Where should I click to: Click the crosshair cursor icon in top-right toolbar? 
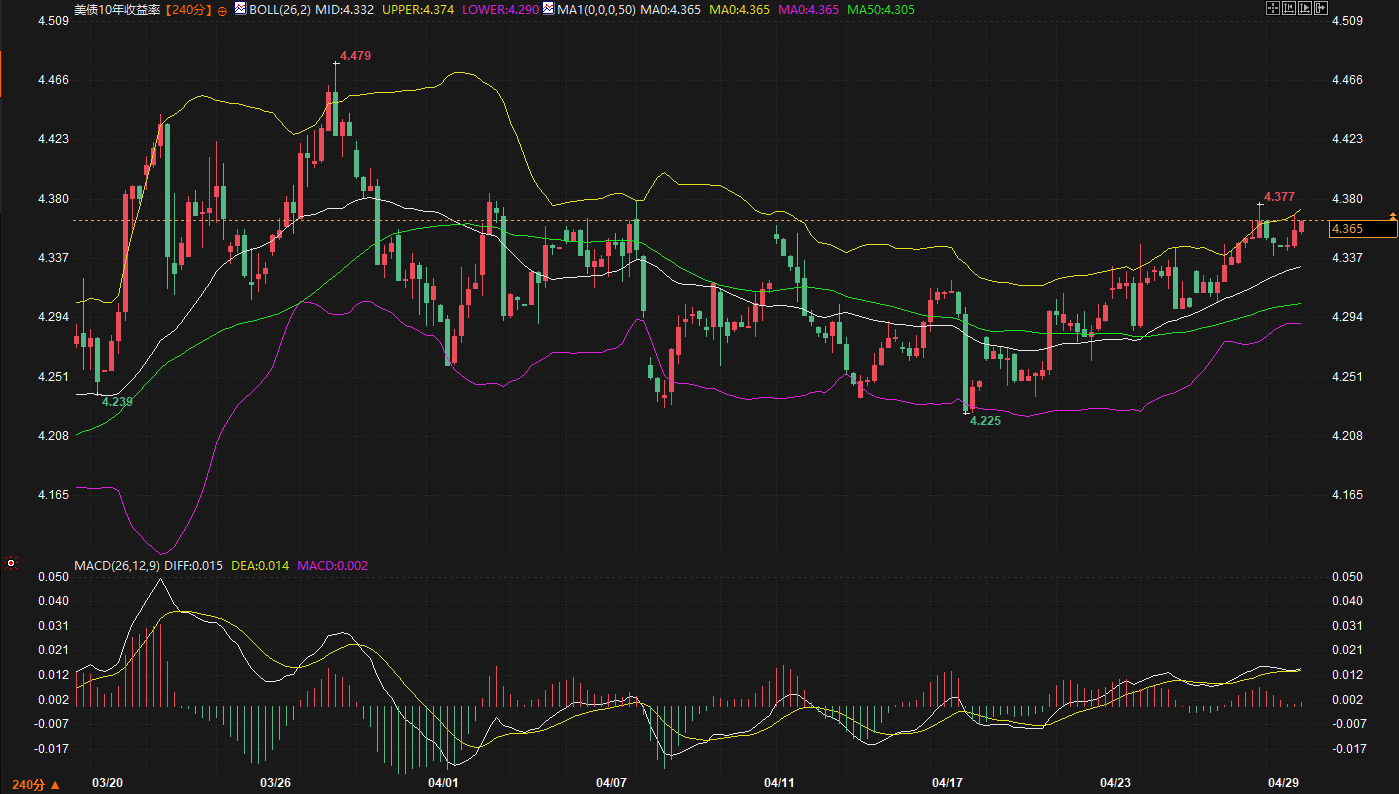point(1273,9)
